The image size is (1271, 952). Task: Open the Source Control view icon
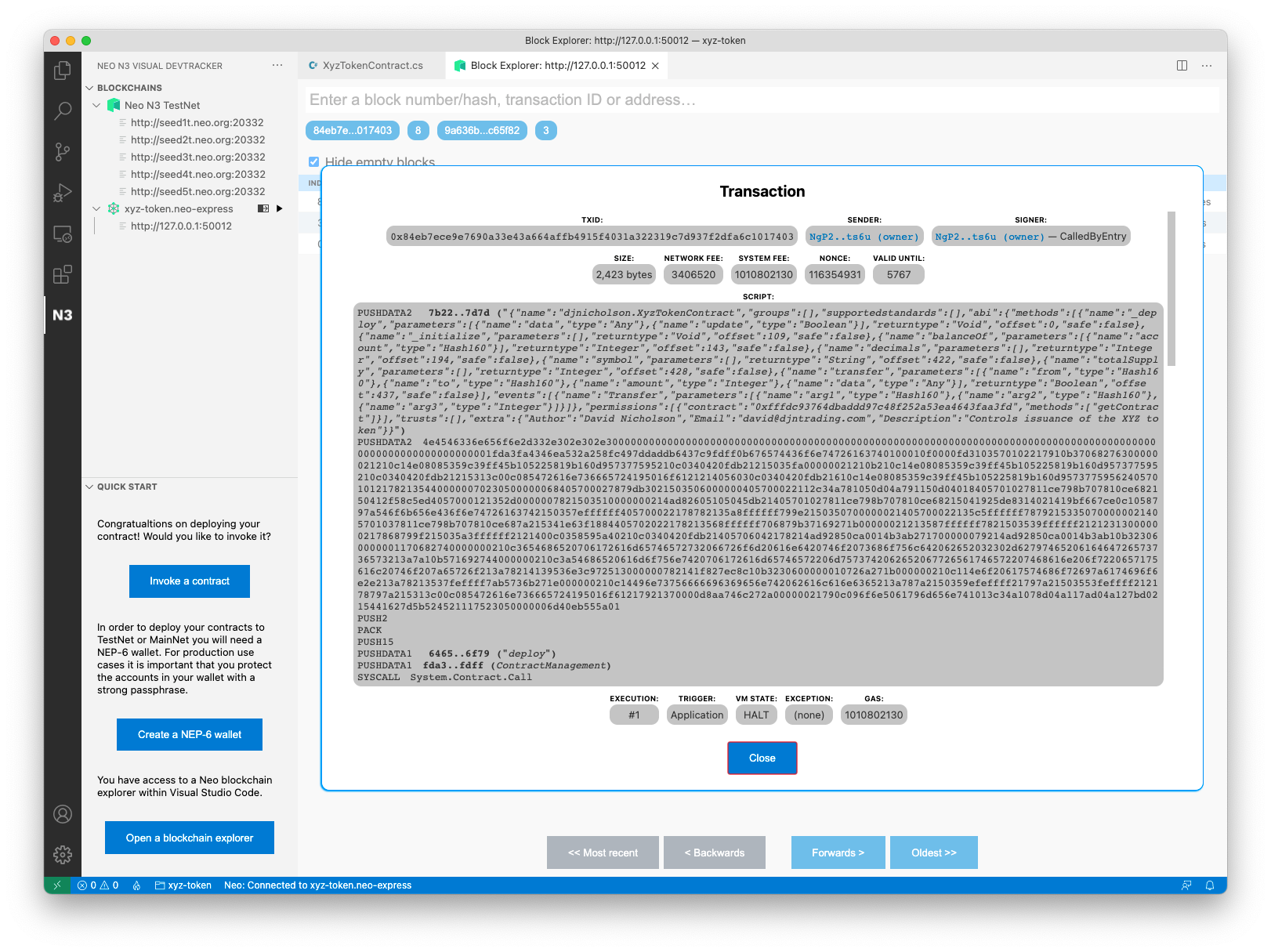coord(63,152)
